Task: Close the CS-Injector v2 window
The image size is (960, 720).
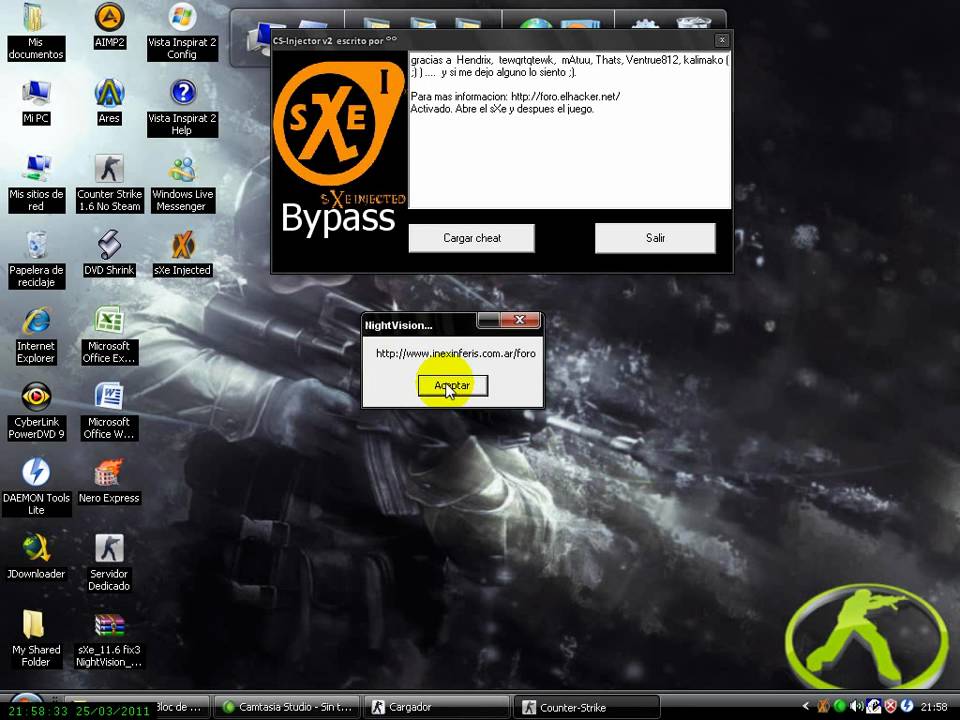Action: point(722,40)
